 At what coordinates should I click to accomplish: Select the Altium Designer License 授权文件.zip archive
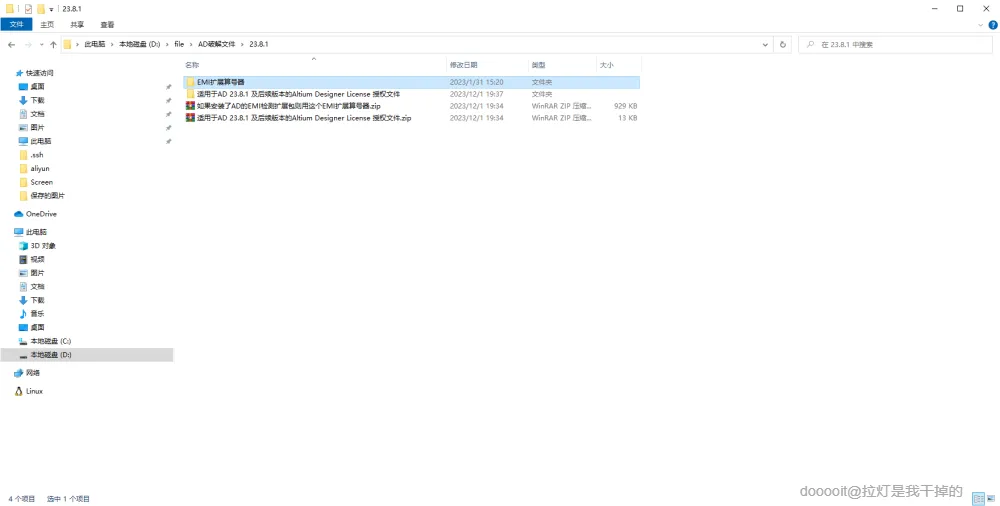pos(411,118)
